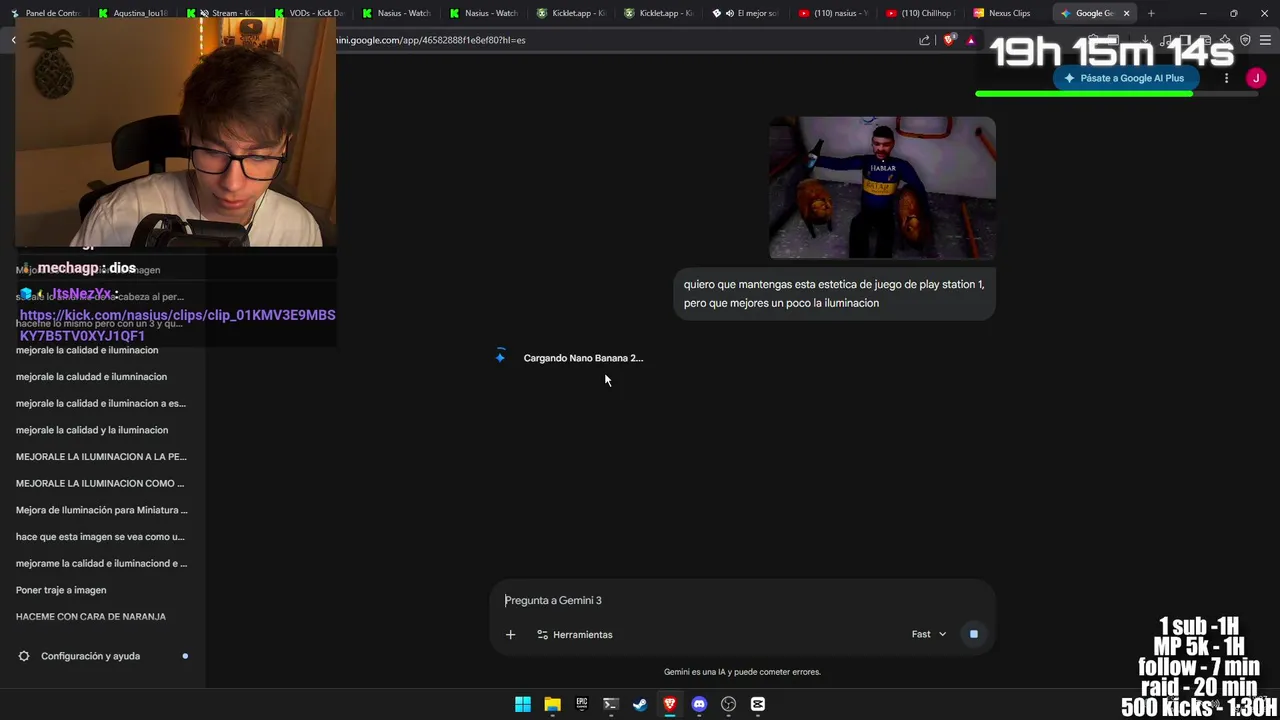
Task: Click the address bar URL
Action: (x=430, y=40)
